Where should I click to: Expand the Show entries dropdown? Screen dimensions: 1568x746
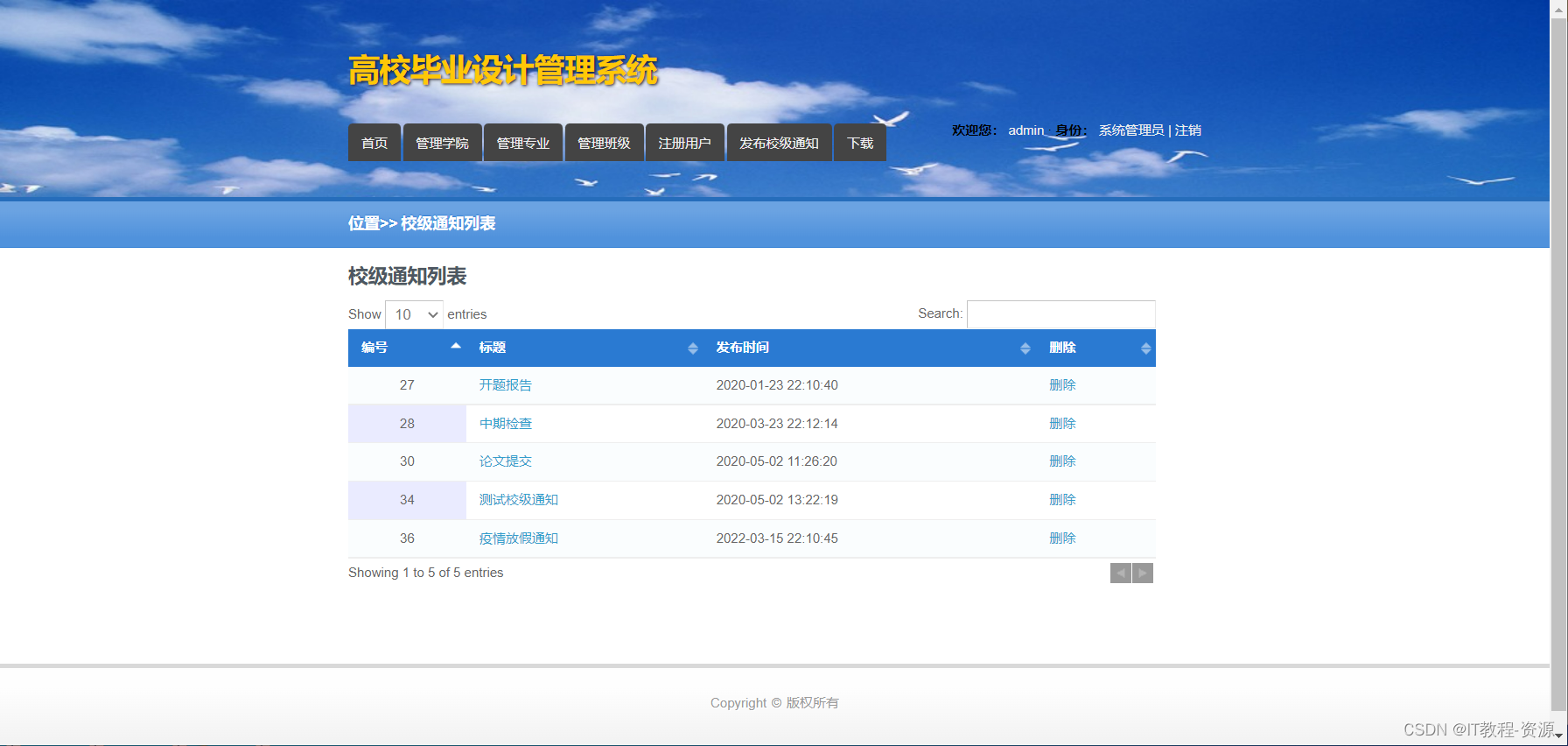tap(414, 314)
